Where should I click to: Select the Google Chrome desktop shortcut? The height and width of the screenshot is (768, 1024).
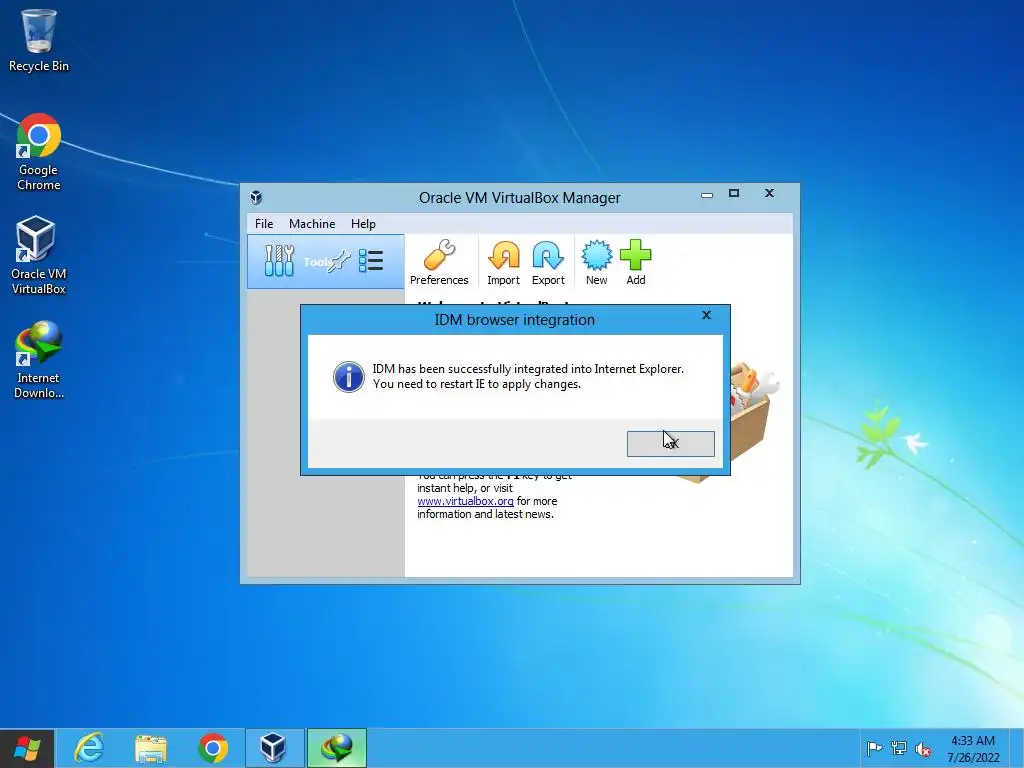39,152
